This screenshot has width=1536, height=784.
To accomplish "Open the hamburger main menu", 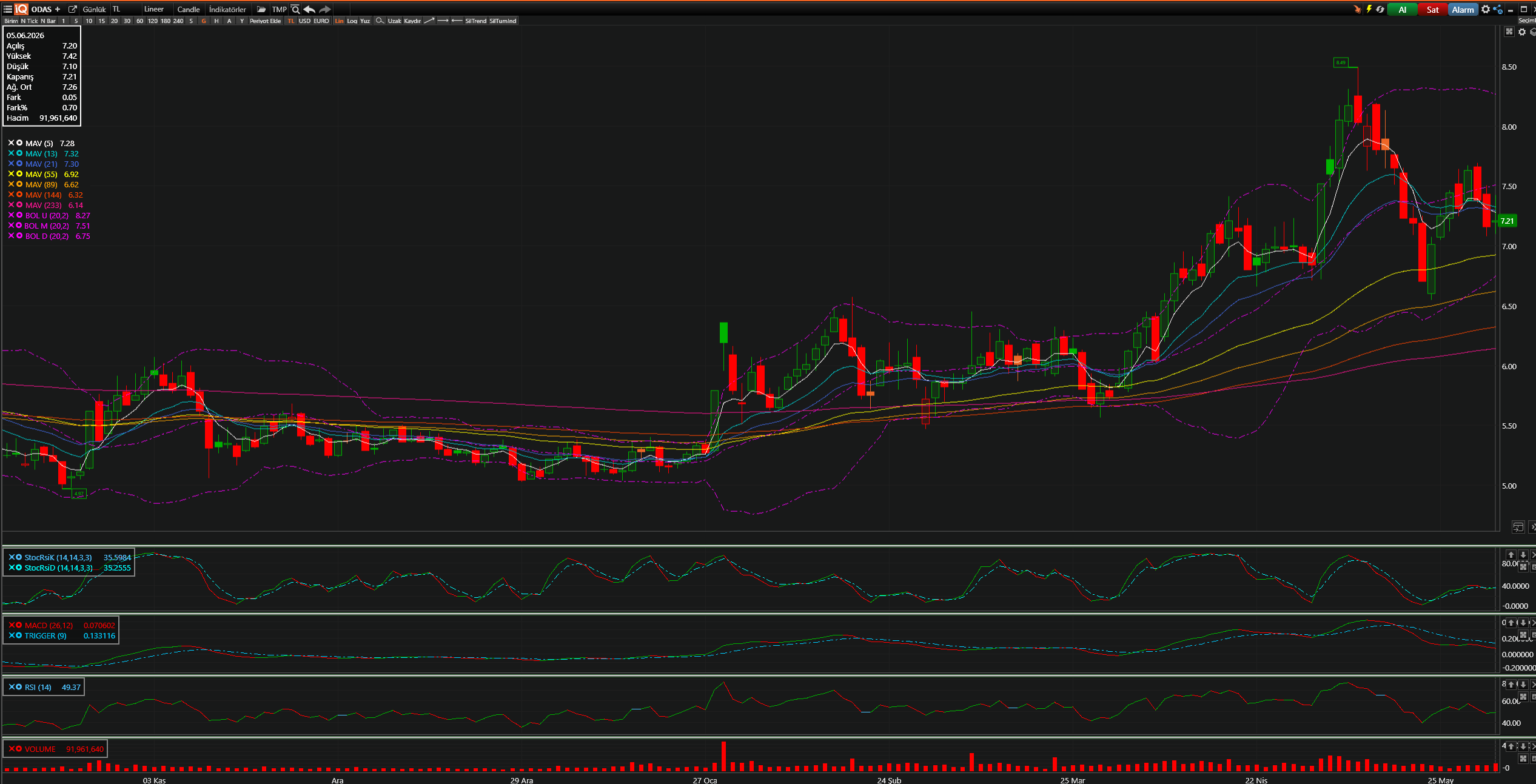I will tap(8, 9).
